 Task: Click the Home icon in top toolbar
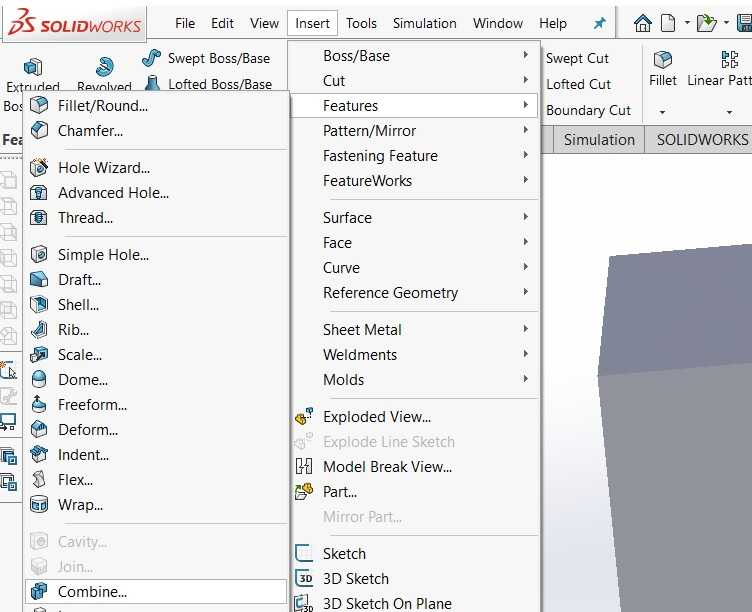[643, 23]
